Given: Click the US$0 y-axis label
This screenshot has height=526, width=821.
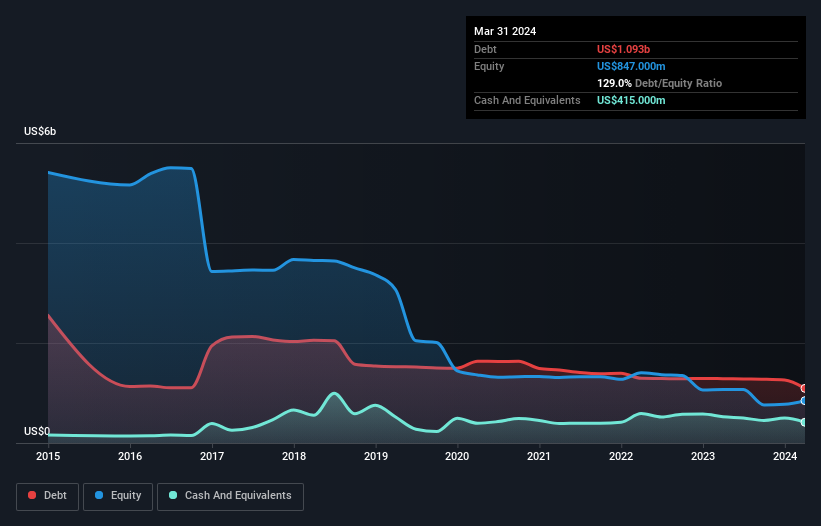Looking at the screenshot, I should point(37,431).
